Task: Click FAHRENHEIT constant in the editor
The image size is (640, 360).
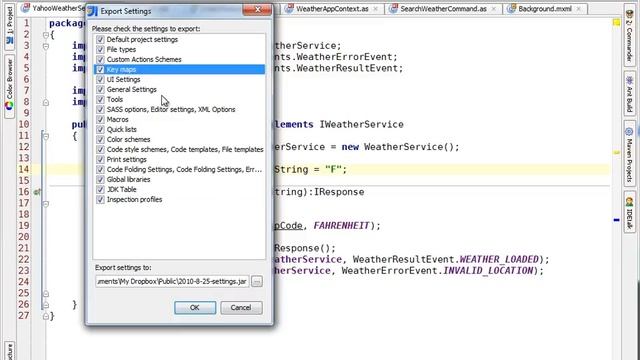Action: point(341,226)
